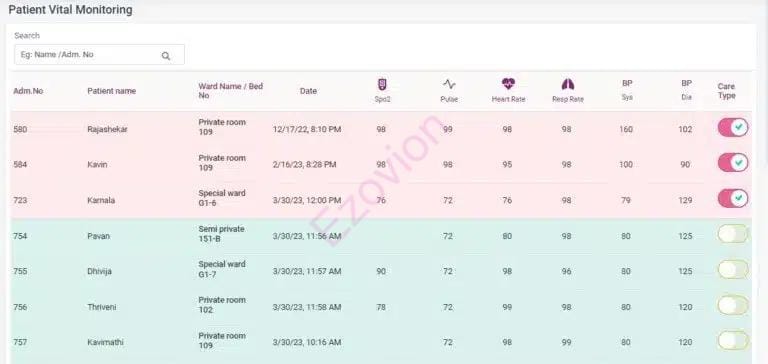768x364 pixels.
Task: Click date 3/30/23, 11:56 AM
Action: point(307,236)
